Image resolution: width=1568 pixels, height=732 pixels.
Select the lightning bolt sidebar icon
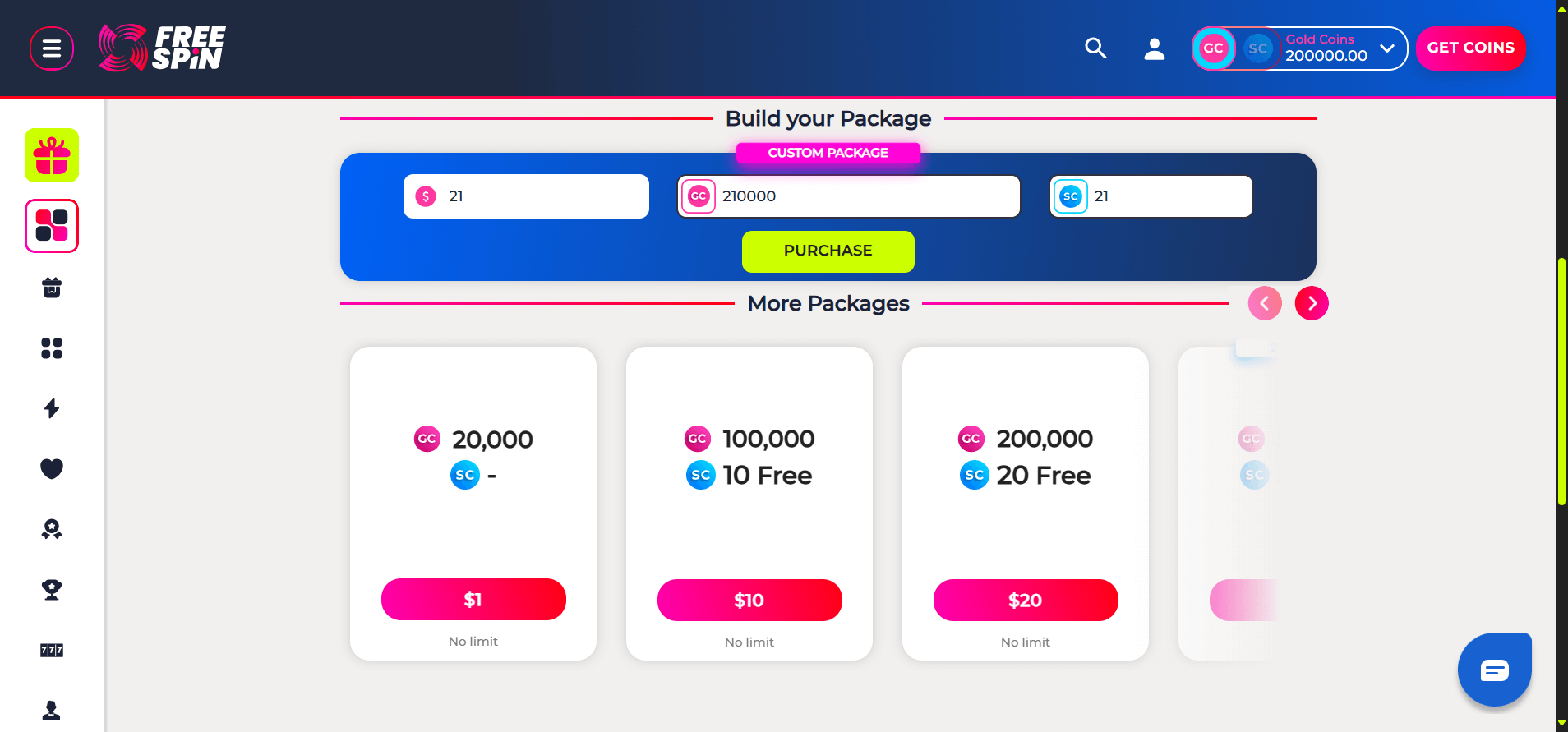tap(52, 408)
